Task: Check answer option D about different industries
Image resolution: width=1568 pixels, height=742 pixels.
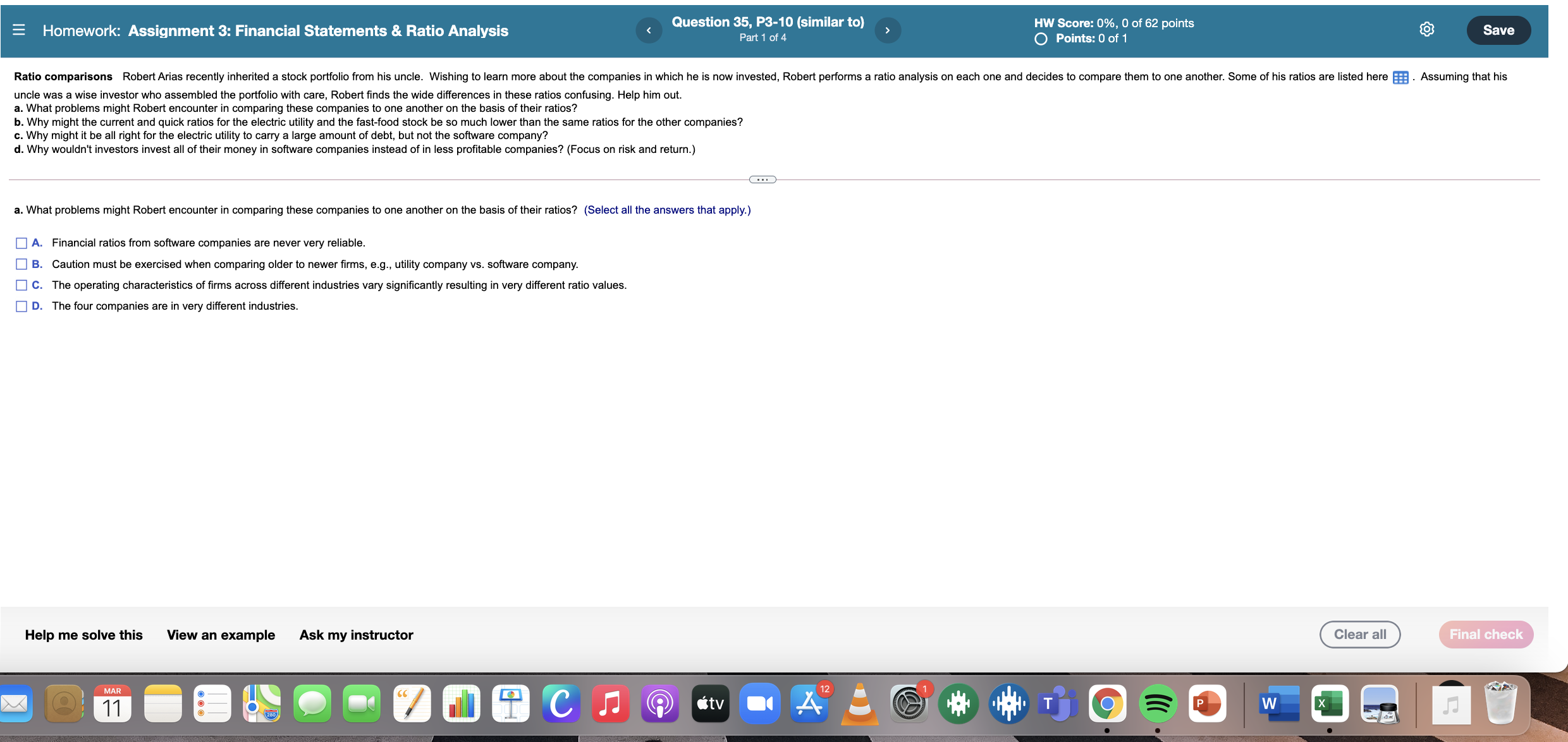Action: pyautogui.click(x=21, y=306)
